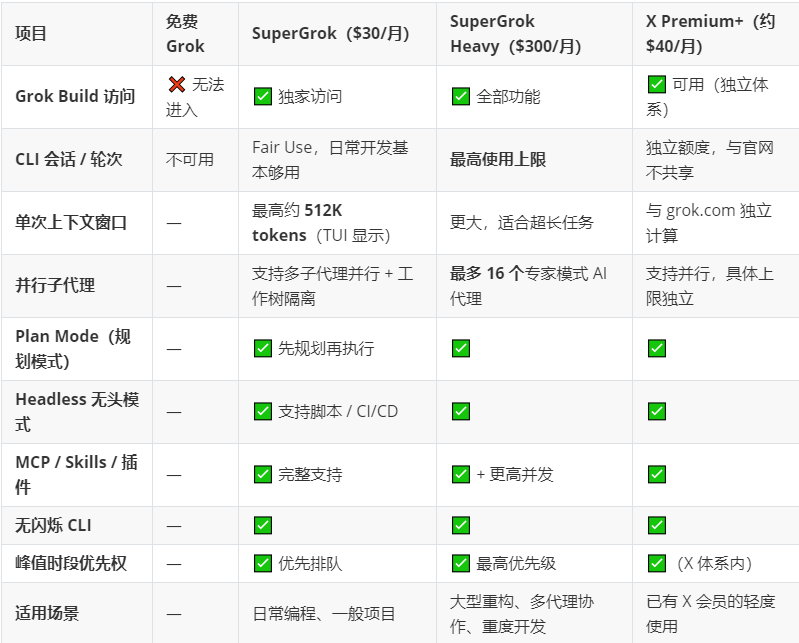Click the 并行子代理 row label

pyautogui.click(x=55, y=285)
